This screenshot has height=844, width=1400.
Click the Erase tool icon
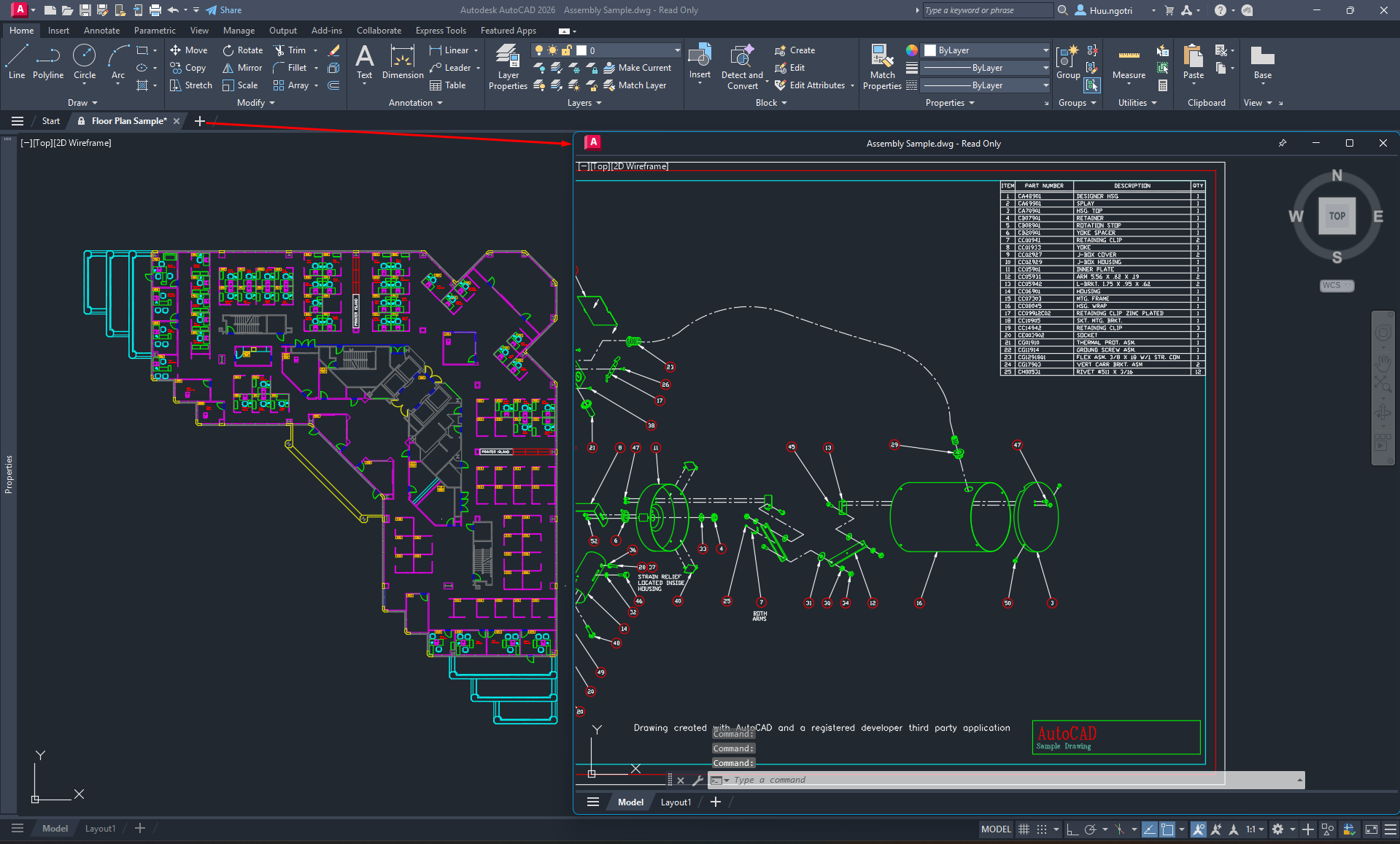coord(334,50)
